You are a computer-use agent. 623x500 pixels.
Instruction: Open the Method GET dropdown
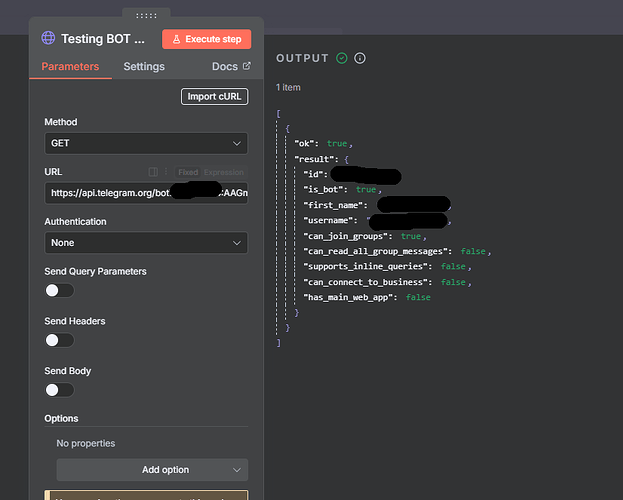[x=146, y=143]
